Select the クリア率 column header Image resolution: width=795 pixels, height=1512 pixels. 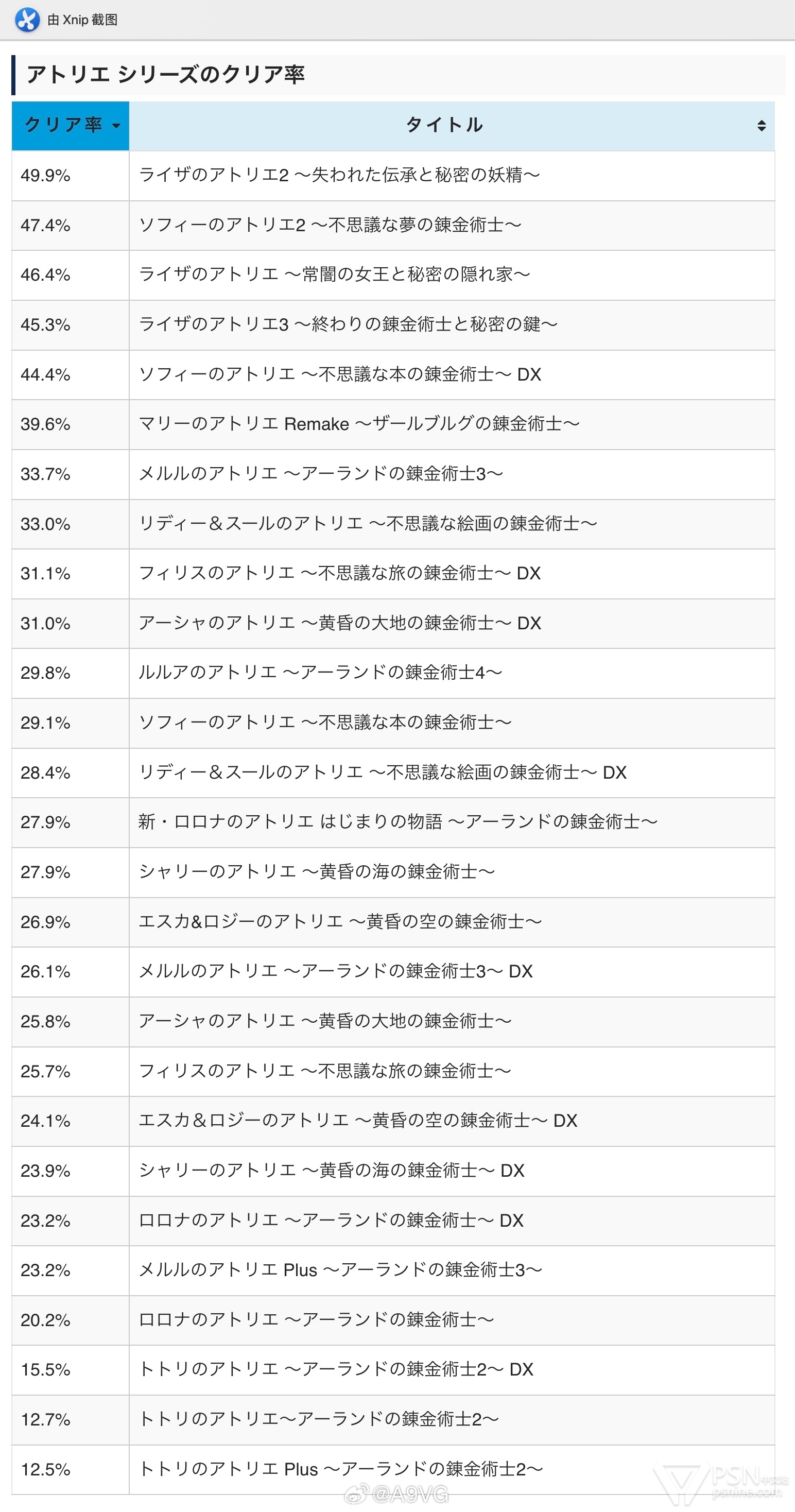click(71, 126)
